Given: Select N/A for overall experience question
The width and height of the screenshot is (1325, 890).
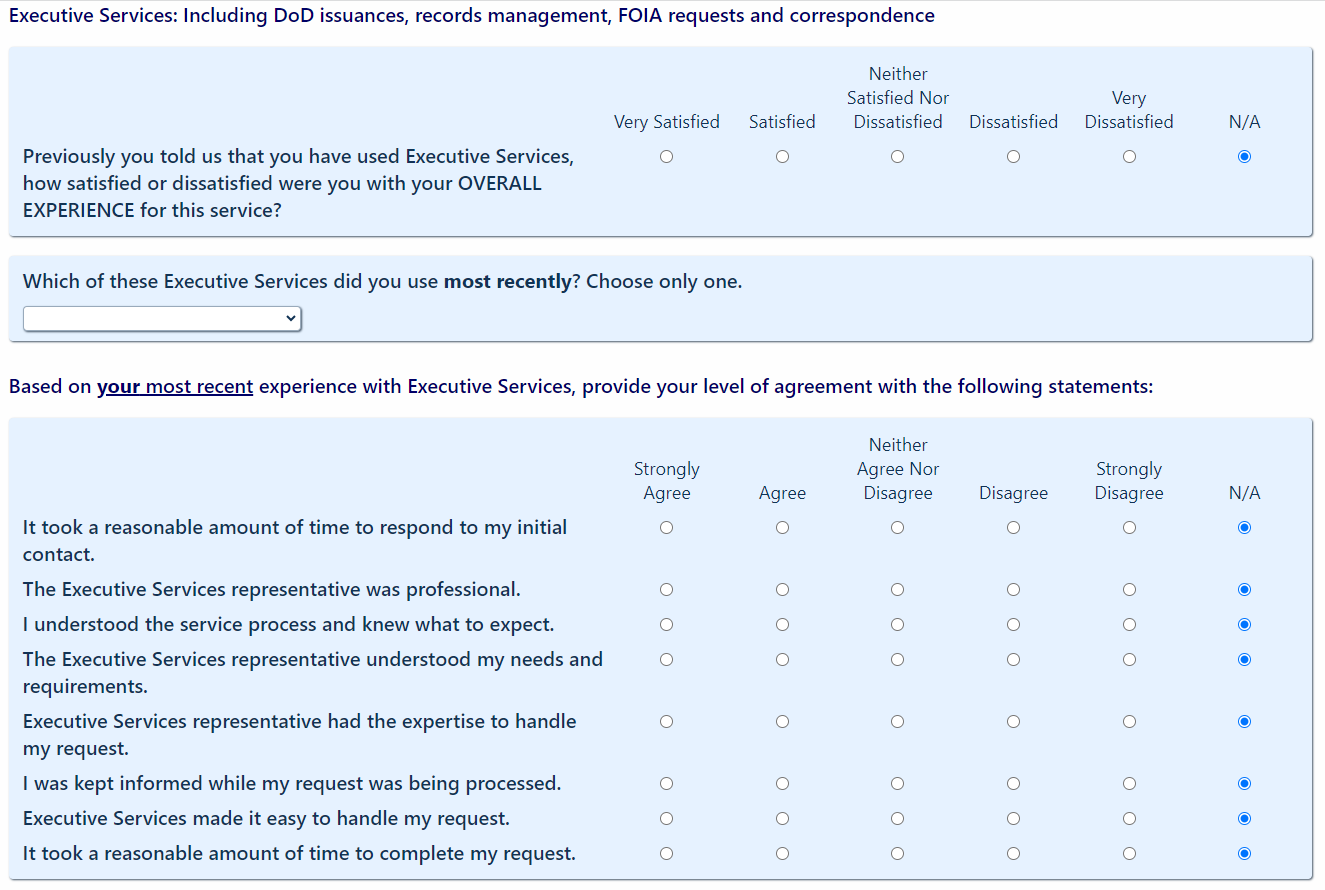Looking at the screenshot, I should (x=1244, y=157).
